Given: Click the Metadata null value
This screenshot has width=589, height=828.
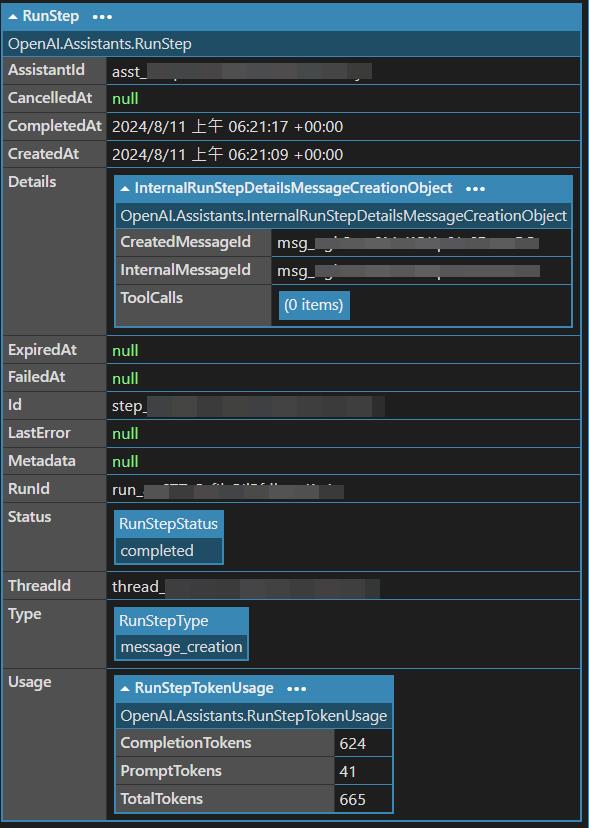Looking at the screenshot, I should click(125, 462).
